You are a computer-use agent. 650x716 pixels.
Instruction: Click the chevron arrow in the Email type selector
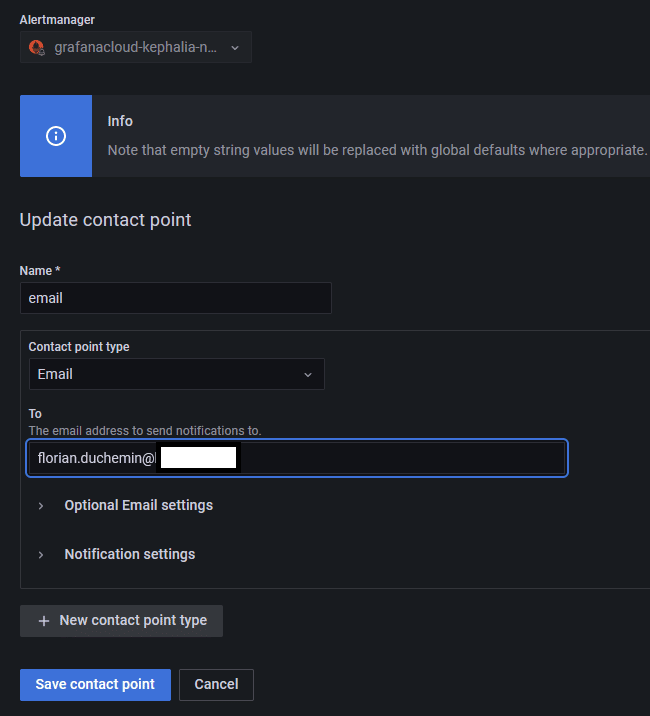pyautogui.click(x=307, y=374)
